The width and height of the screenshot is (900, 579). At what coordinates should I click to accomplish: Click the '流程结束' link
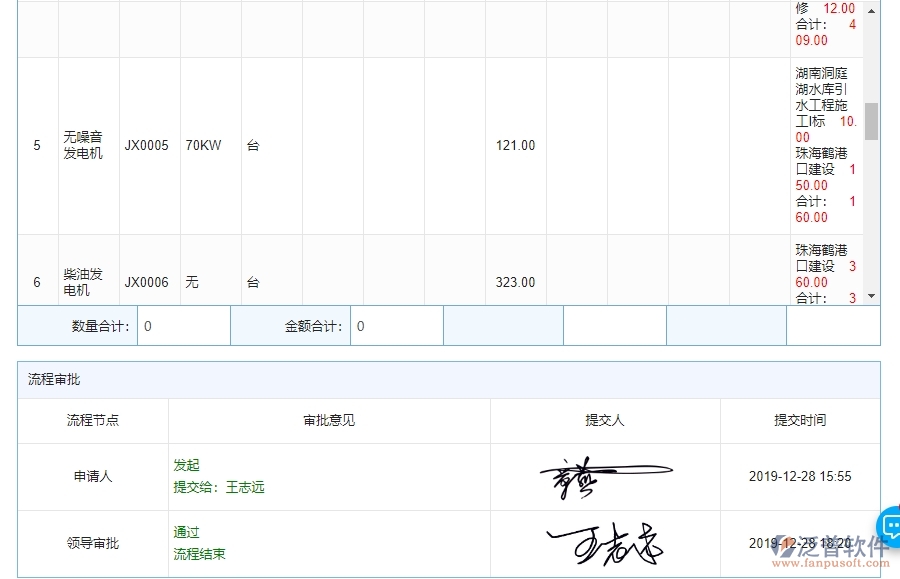pos(198,553)
